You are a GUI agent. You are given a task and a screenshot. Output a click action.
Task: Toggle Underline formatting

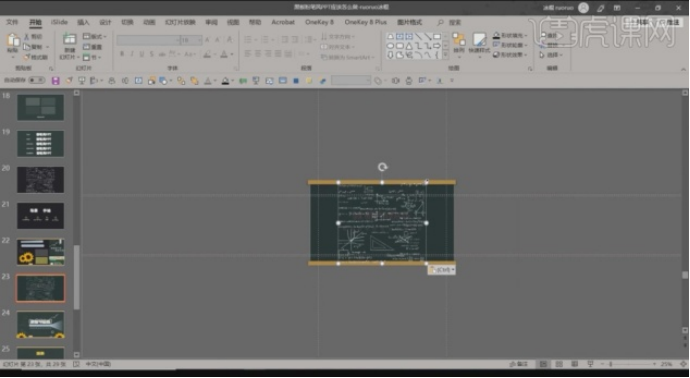coord(142,54)
